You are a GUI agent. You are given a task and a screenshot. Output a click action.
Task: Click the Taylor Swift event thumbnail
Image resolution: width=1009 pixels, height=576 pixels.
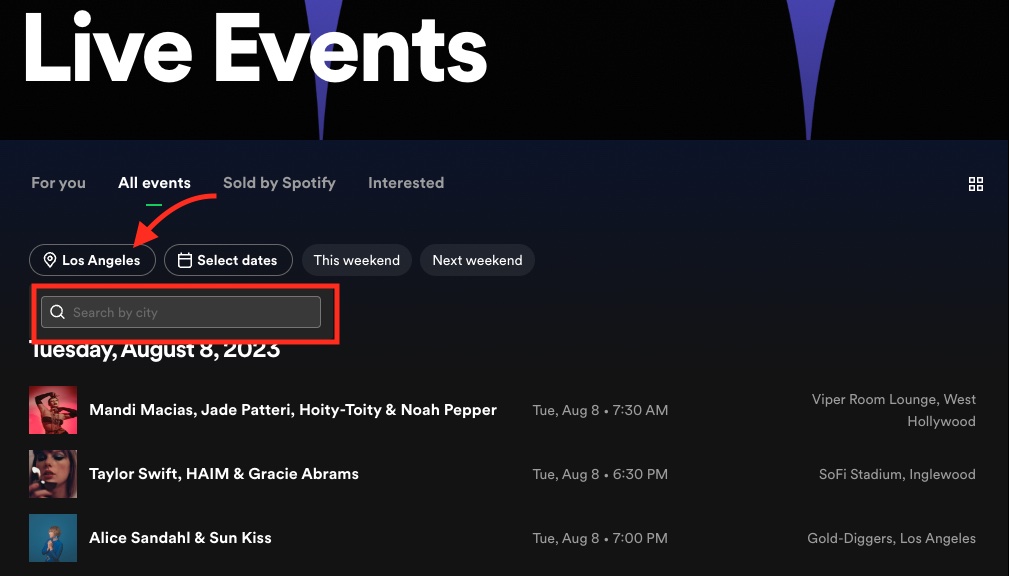pos(53,474)
